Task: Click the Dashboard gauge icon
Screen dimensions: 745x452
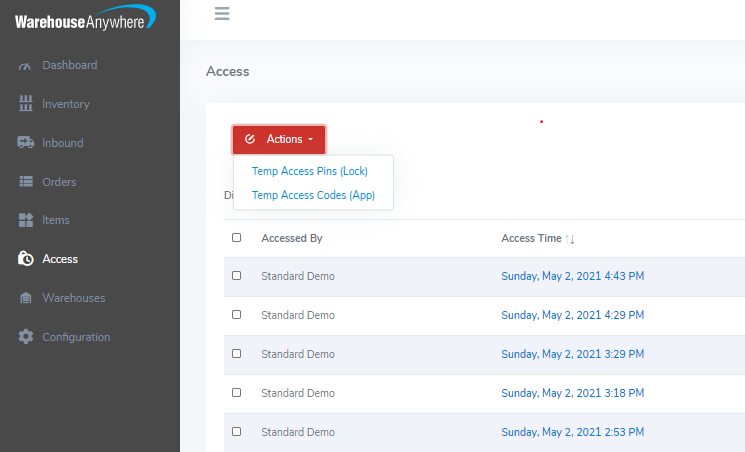Action: coord(26,66)
